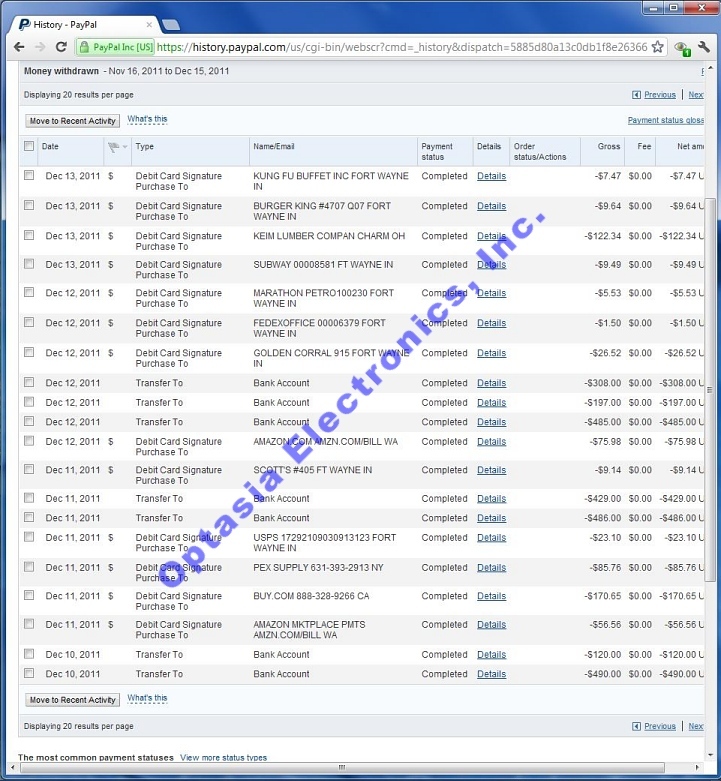Click the bottom Next page link

tap(696, 726)
